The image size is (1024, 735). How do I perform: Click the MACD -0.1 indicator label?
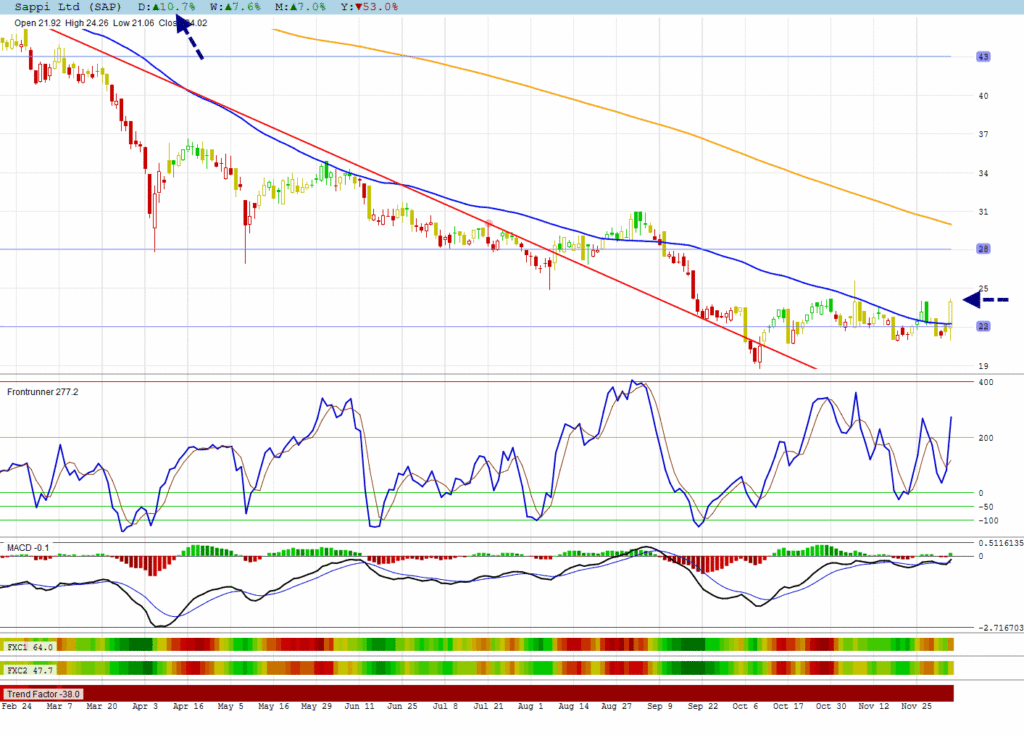tap(28, 548)
